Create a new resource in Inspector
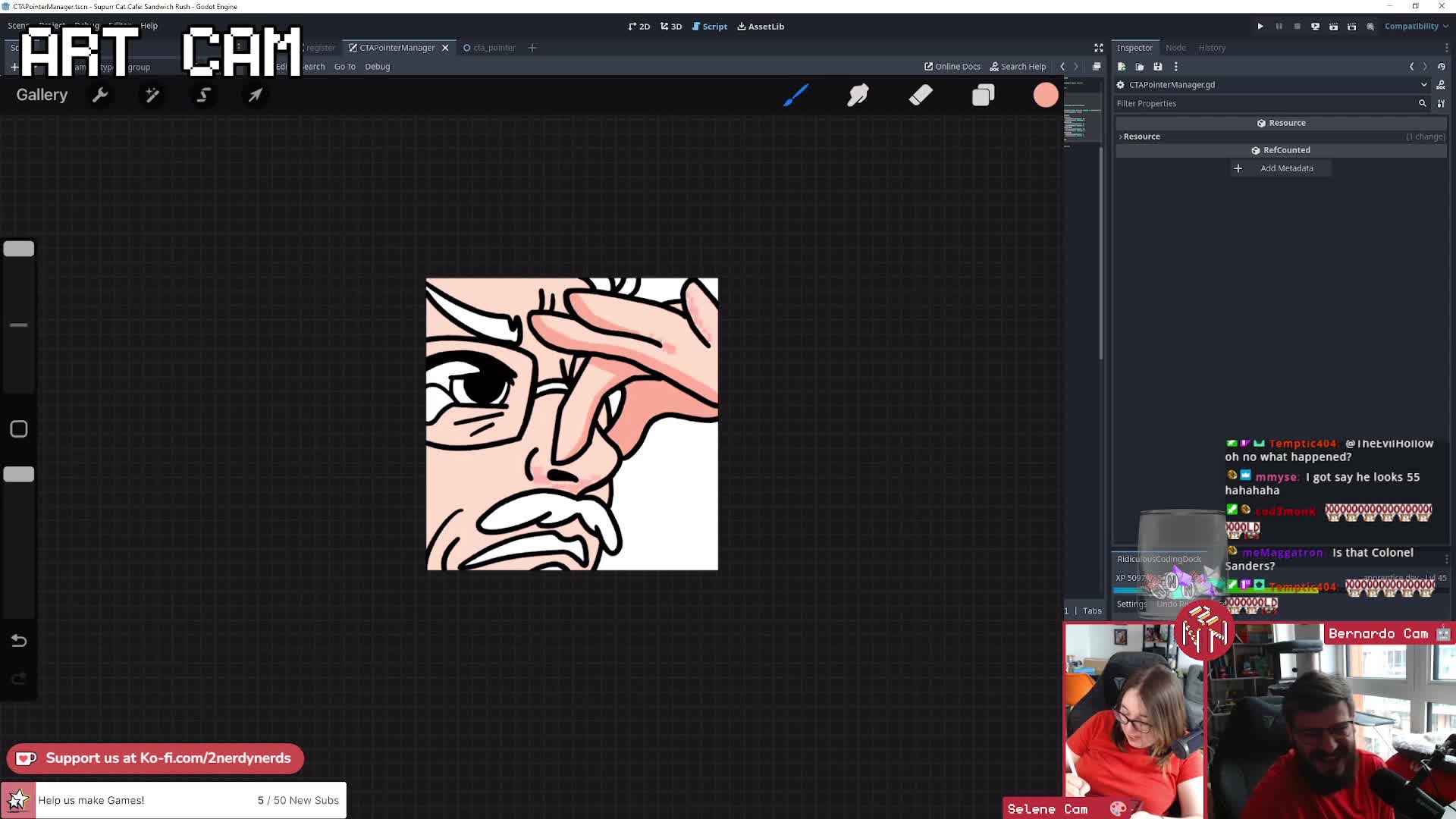The image size is (1456, 819). [x=1122, y=67]
